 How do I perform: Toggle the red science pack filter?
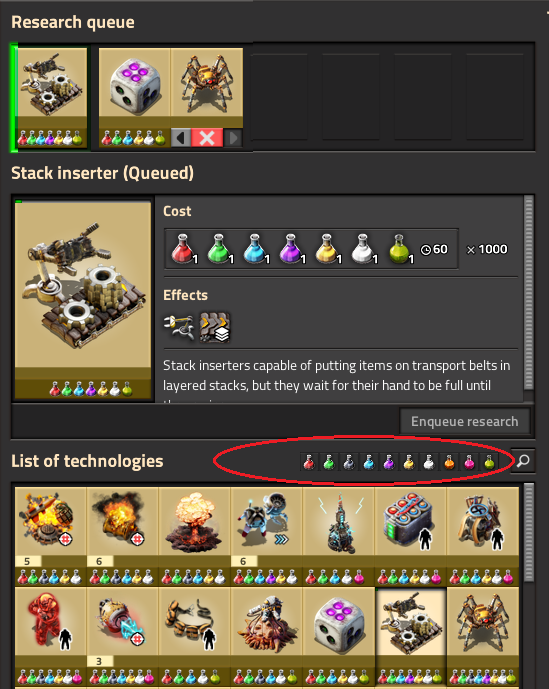click(309, 462)
